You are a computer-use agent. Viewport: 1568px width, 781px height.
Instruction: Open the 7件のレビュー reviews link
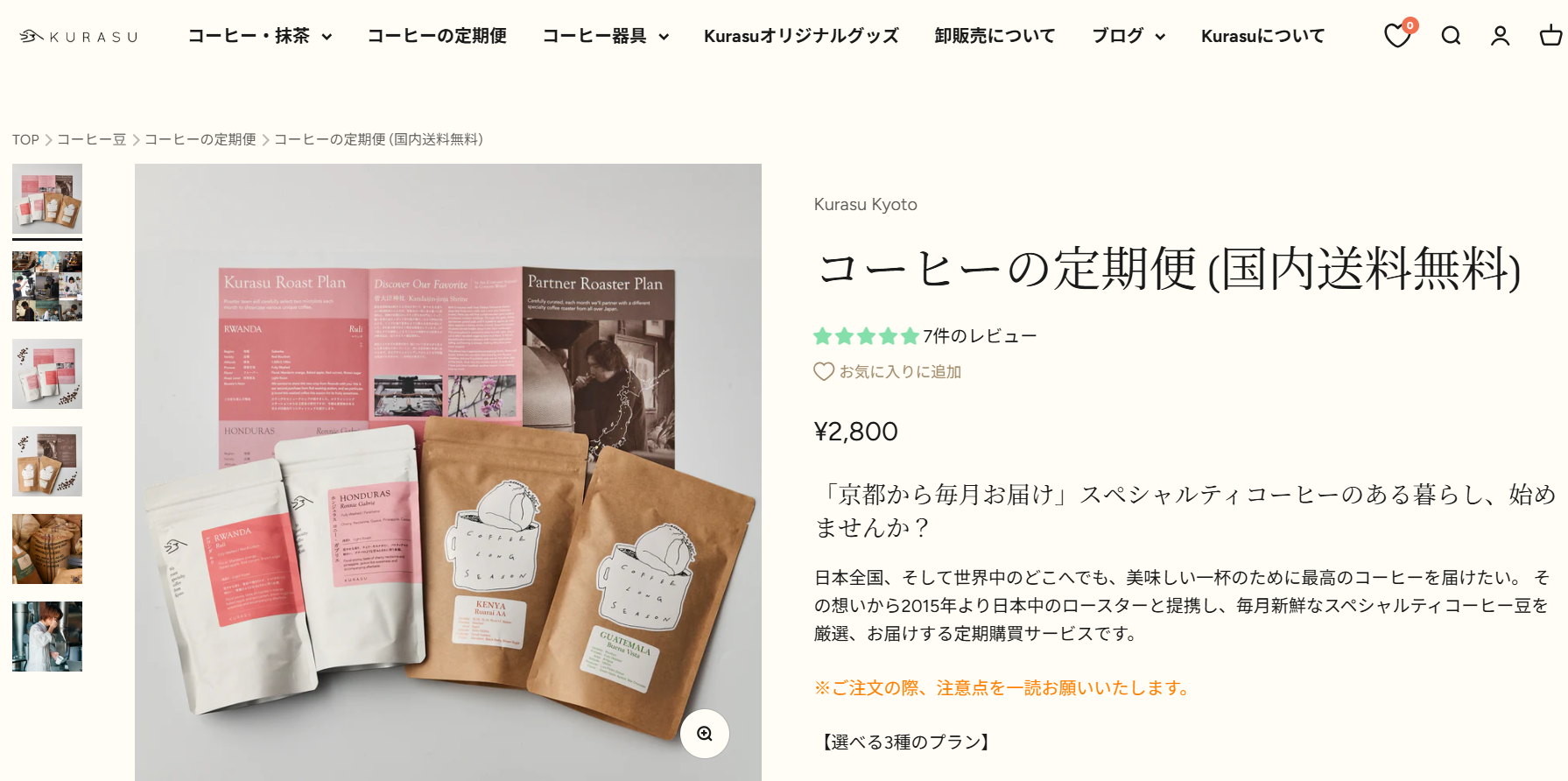pyautogui.click(x=980, y=336)
